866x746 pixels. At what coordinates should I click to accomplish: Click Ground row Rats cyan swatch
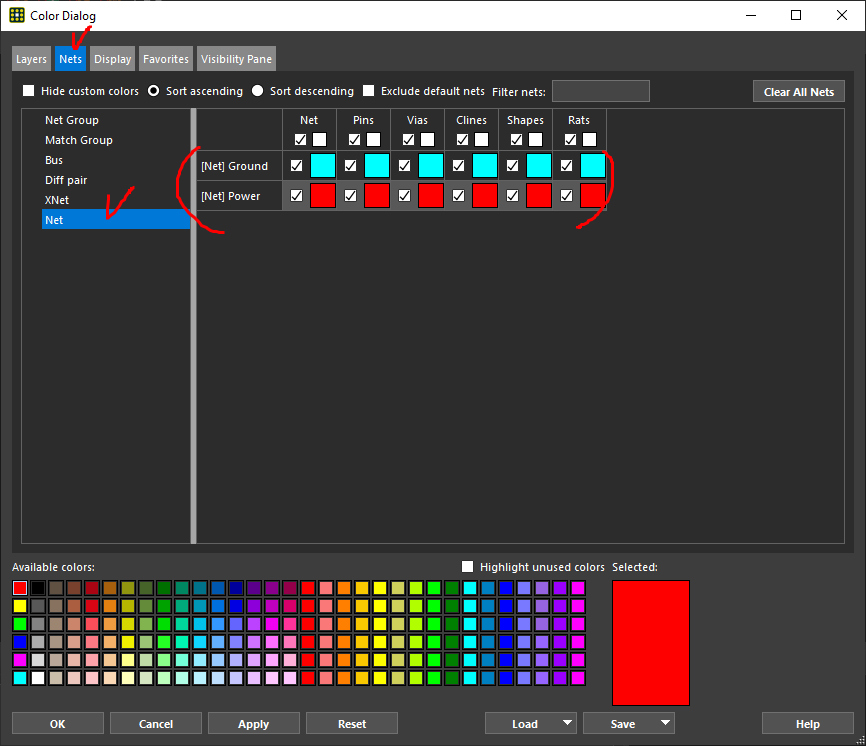pyautogui.click(x=593, y=166)
